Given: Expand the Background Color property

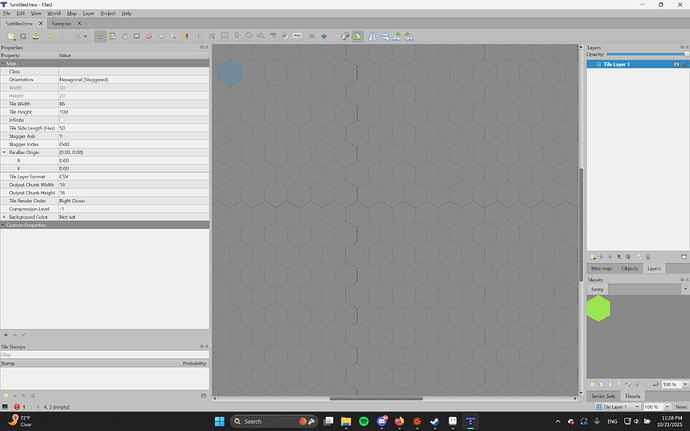Looking at the screenshot, I should 4,217.
